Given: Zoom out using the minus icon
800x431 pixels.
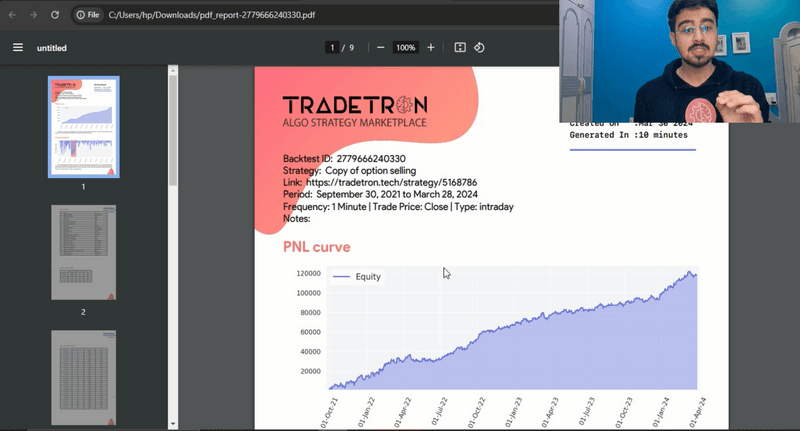Looking at the screenshot, I should coord(380,48).
